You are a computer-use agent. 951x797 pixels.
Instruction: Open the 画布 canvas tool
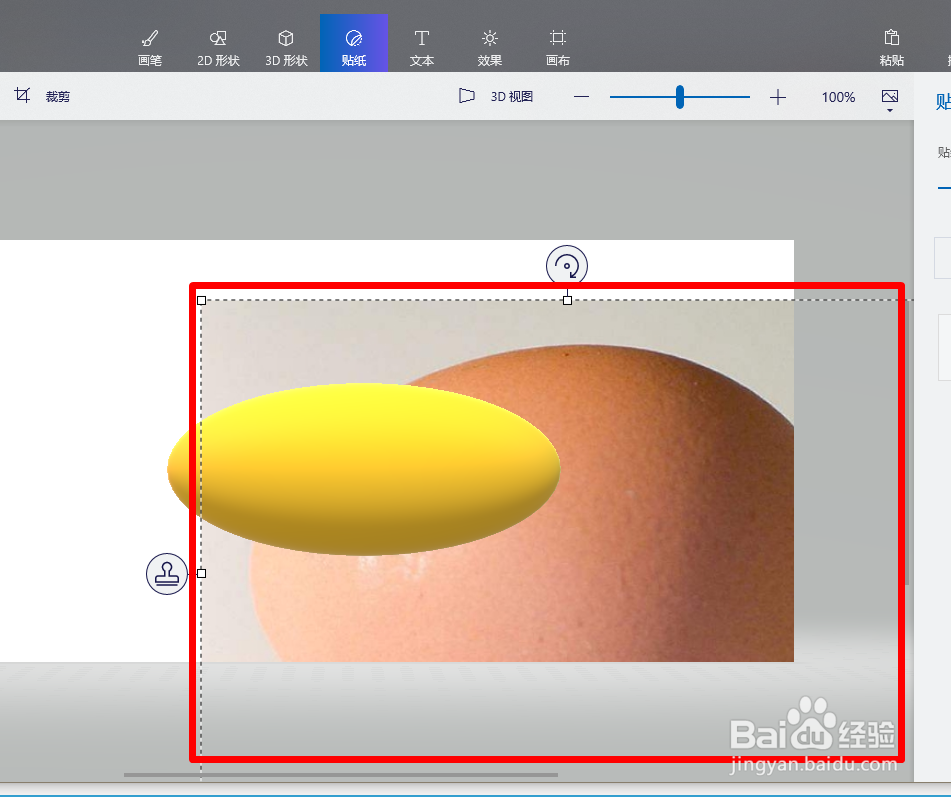click(x=557, y=47)
